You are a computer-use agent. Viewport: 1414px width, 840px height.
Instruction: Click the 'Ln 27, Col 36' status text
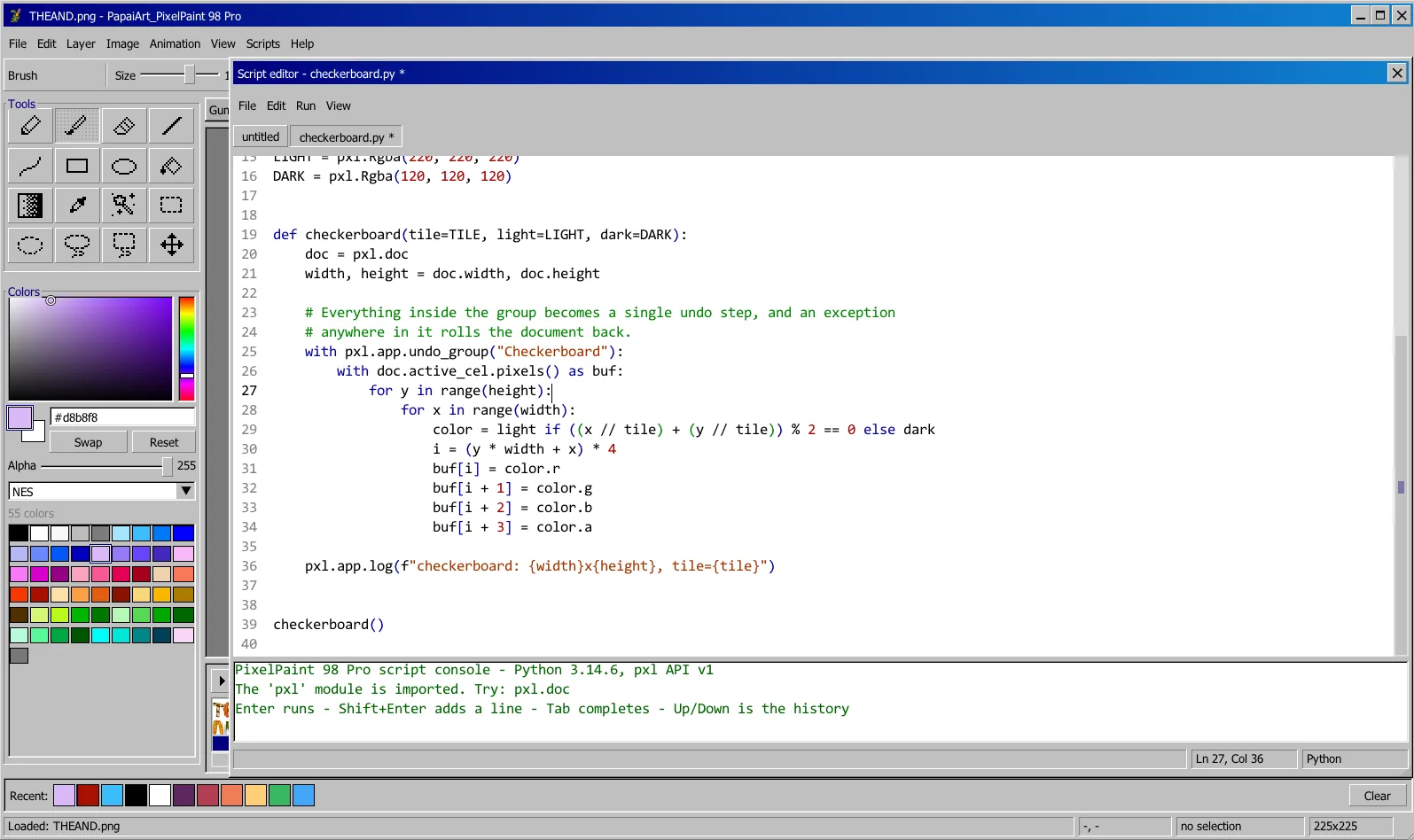pos(1229,759)
